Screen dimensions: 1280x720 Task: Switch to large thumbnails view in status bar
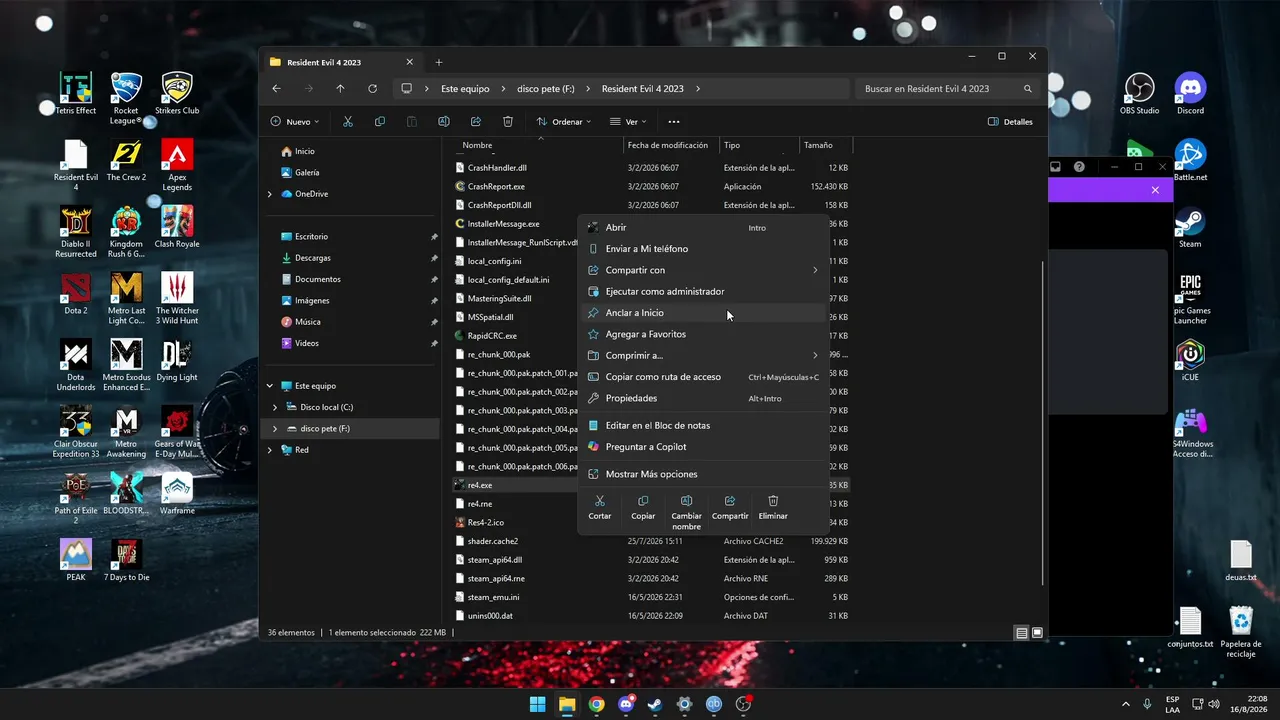pos(1037,633)
